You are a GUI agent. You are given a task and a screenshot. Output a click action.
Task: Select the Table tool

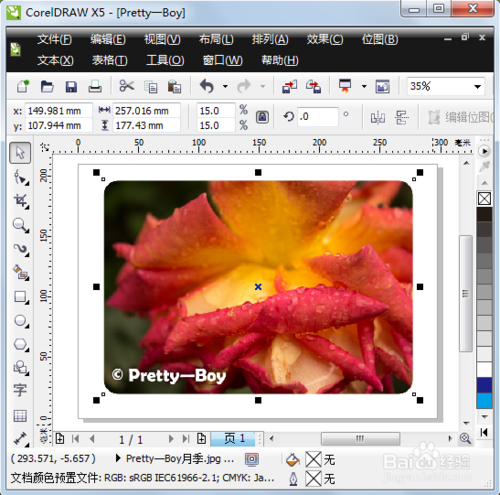coord(20,416)
